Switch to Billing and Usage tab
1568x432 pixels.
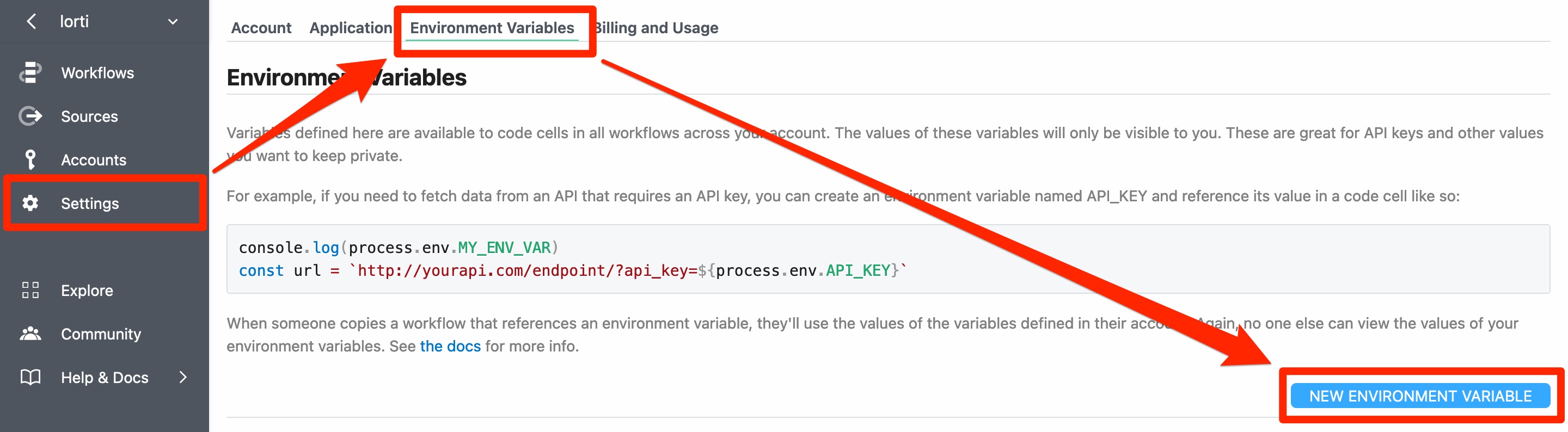pyautogui.click(x=657, y=28)
